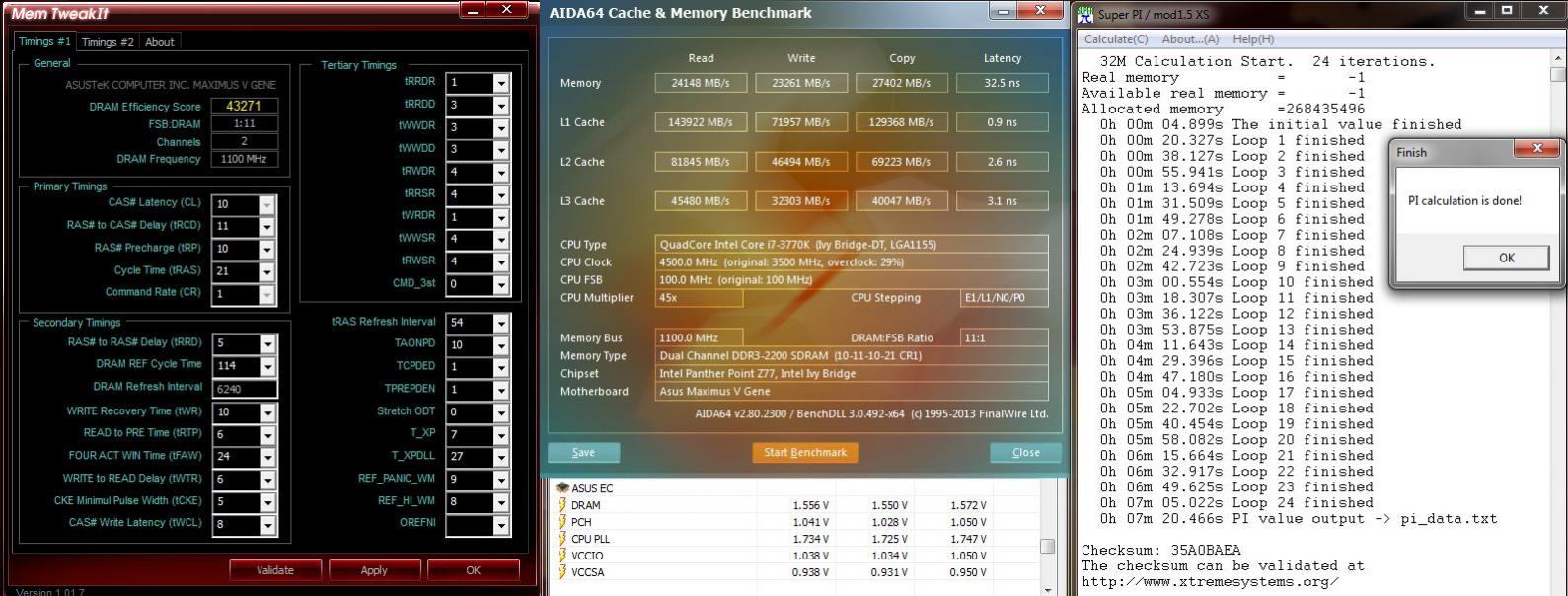Screen dimensions: 1568x596
Task: Click the L1 Cache Read 143922 MB/s cell
Action: coord(701,122)
